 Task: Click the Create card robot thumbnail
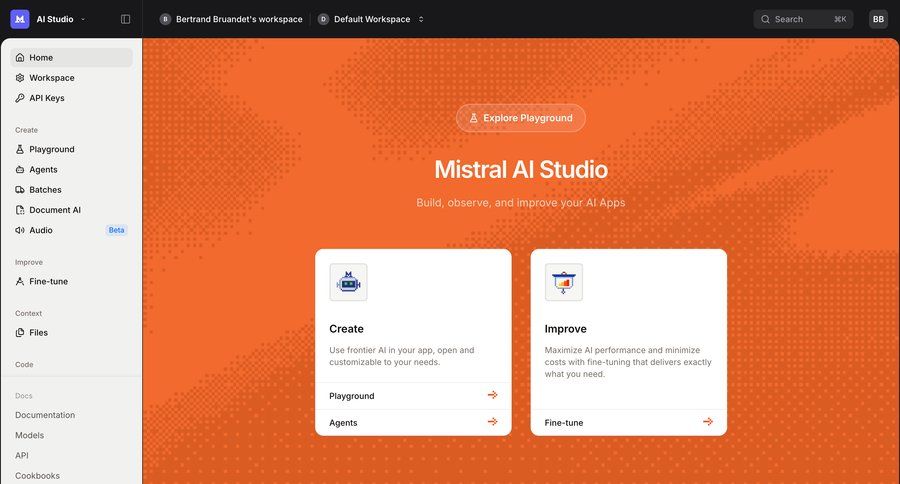click(x=348, y=282)
